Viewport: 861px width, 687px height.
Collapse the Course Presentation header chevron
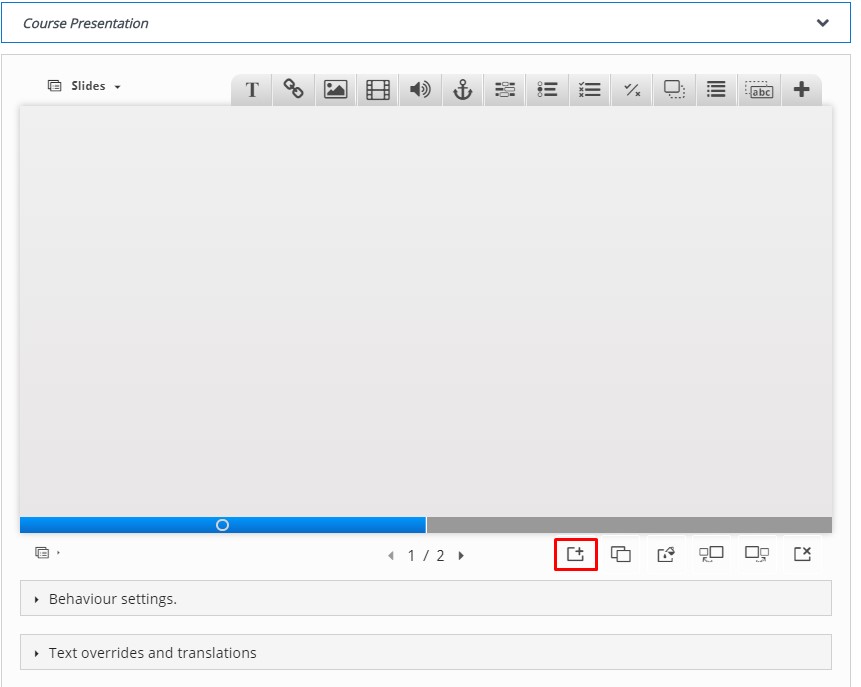pyautogui.click(x=822, y=23)
